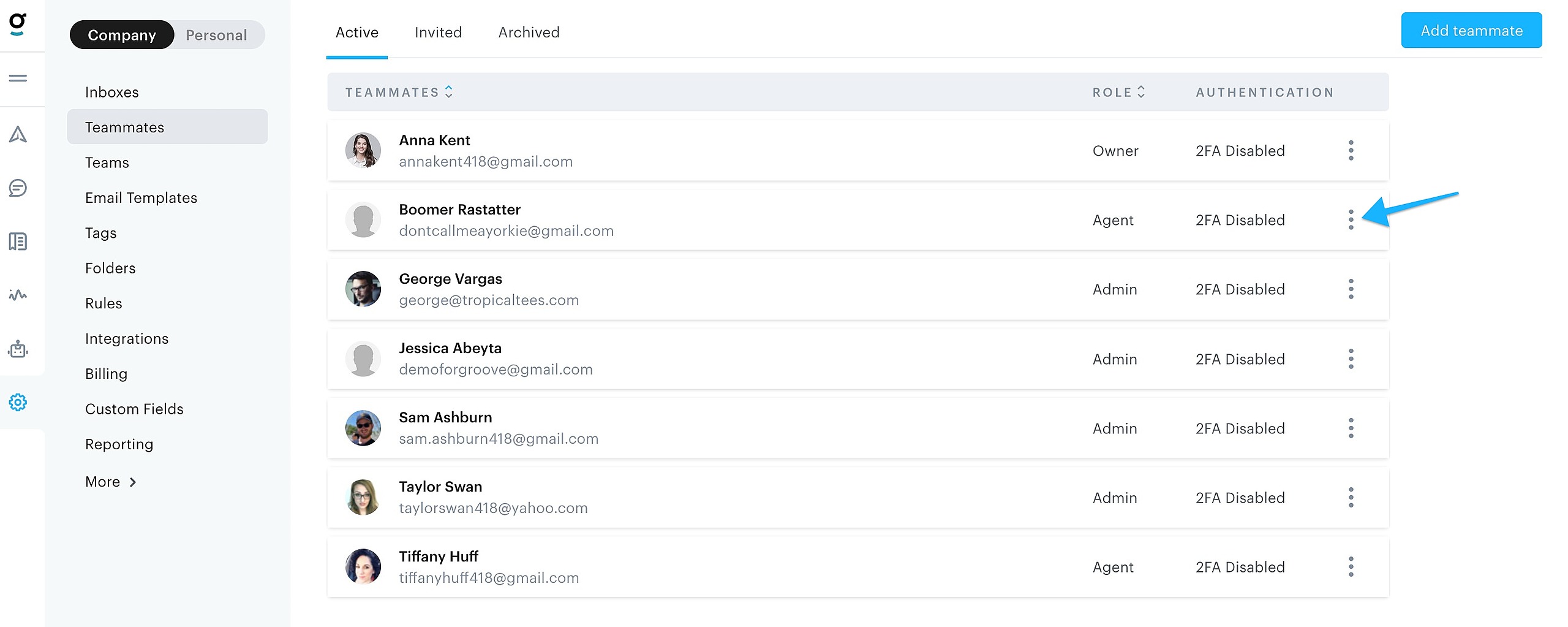Click the Agent role for Tiffany Huff
This screenshot has height=627, width=1568.
pos(1113,567)
